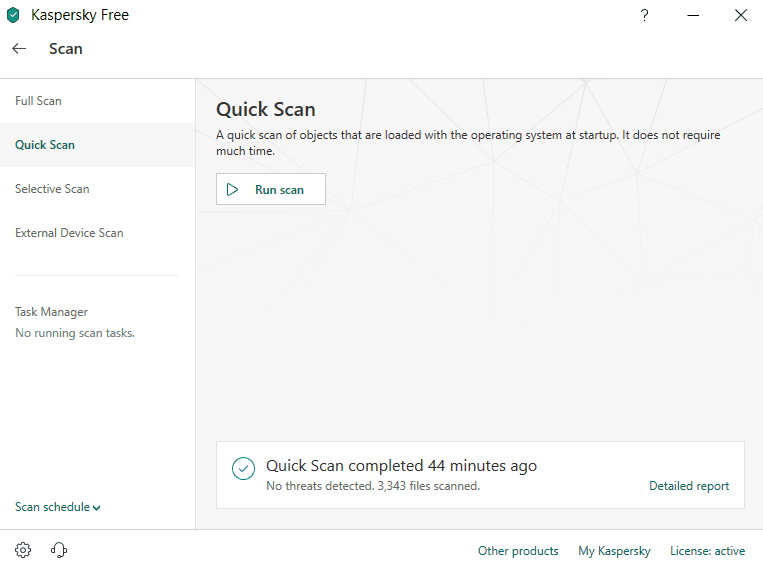This screenshot has height=566, width=763.
Task: Open Other products link
Action: coord(518,551)
